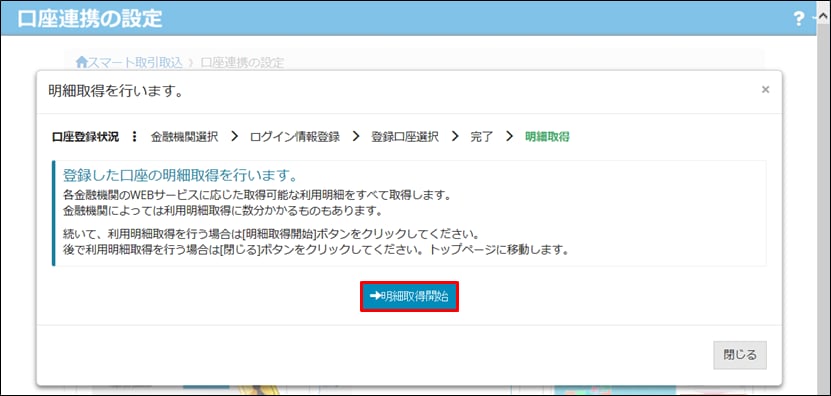Screen dimensions: 831x396
Task: Click the line starting 各金融機関のWEBサービス
Action: (x=257, y=195)
